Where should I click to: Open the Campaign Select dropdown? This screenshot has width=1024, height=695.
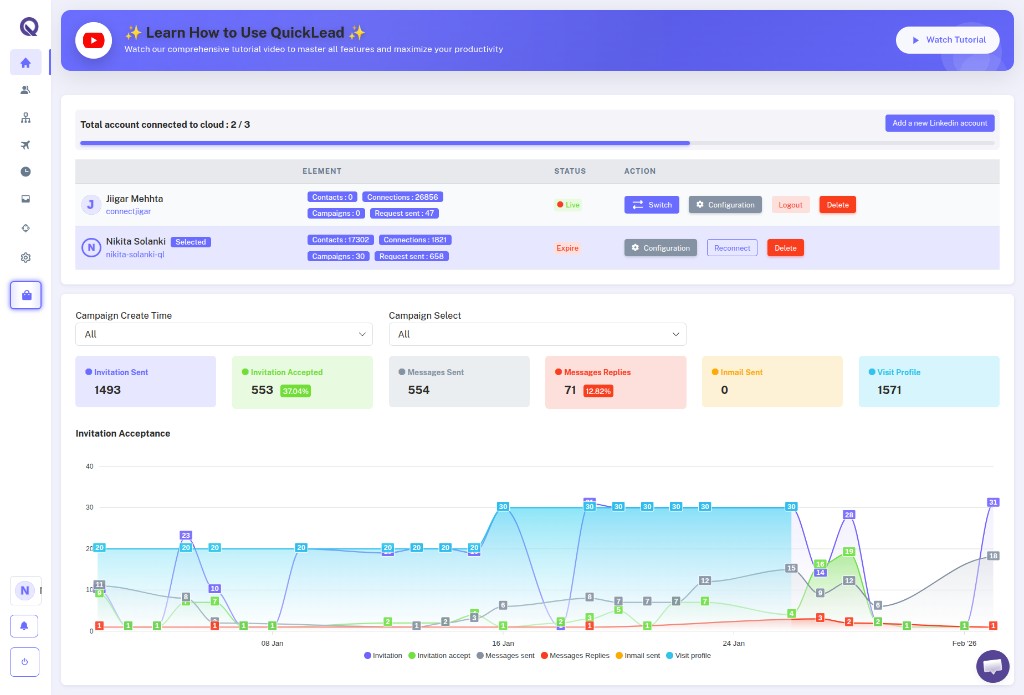point(537,334)
